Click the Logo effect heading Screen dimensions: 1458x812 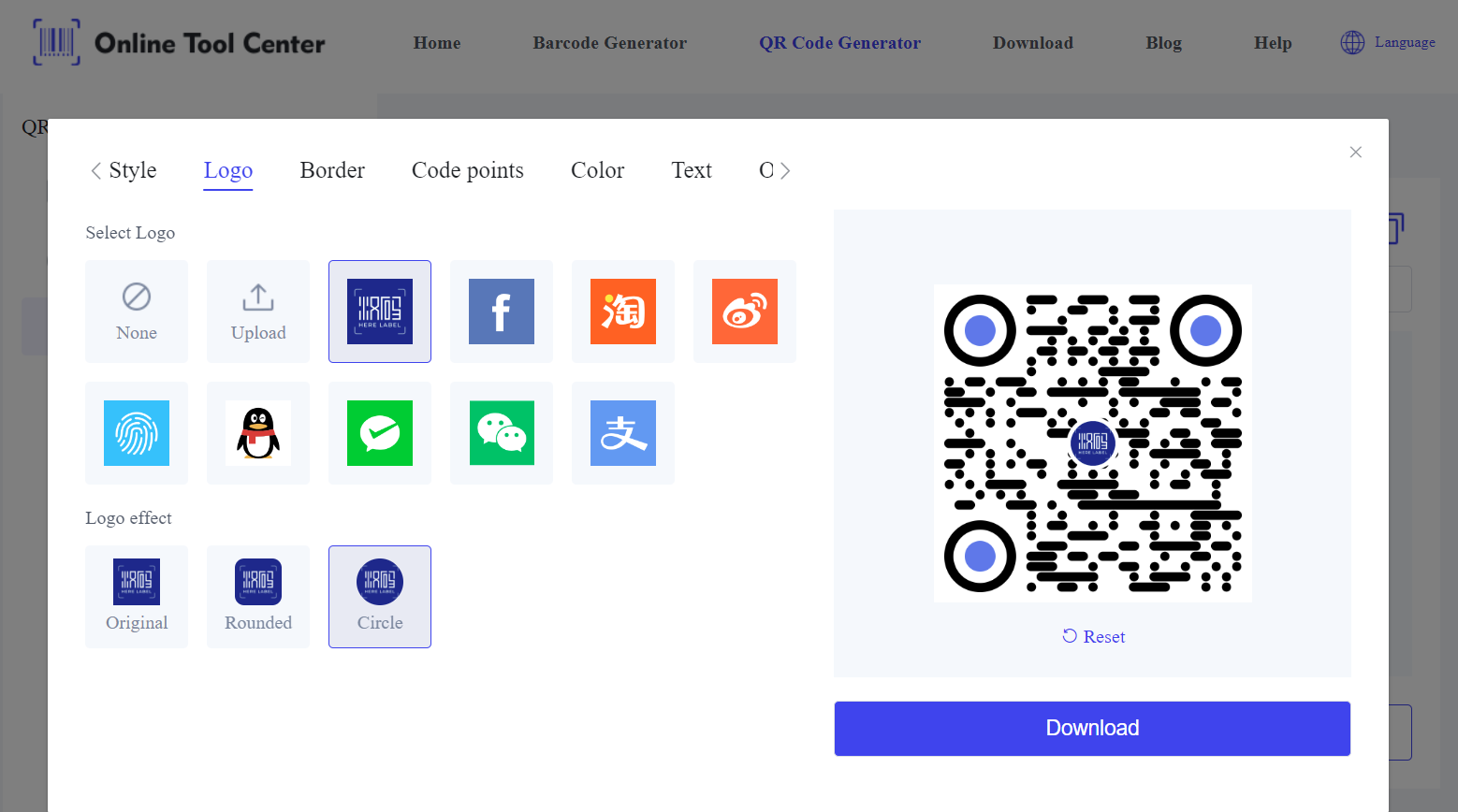[x=128, y=518]
